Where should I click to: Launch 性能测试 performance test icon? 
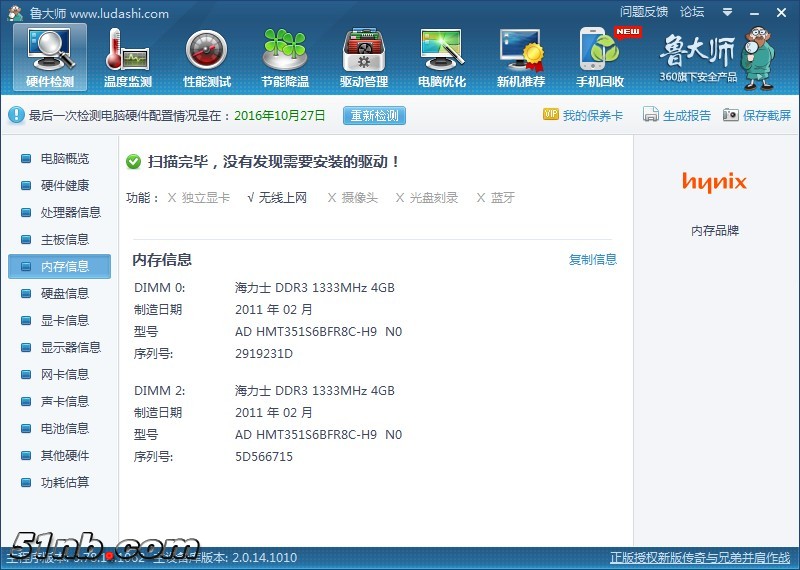pyautogui.click(x=207, y=56)
